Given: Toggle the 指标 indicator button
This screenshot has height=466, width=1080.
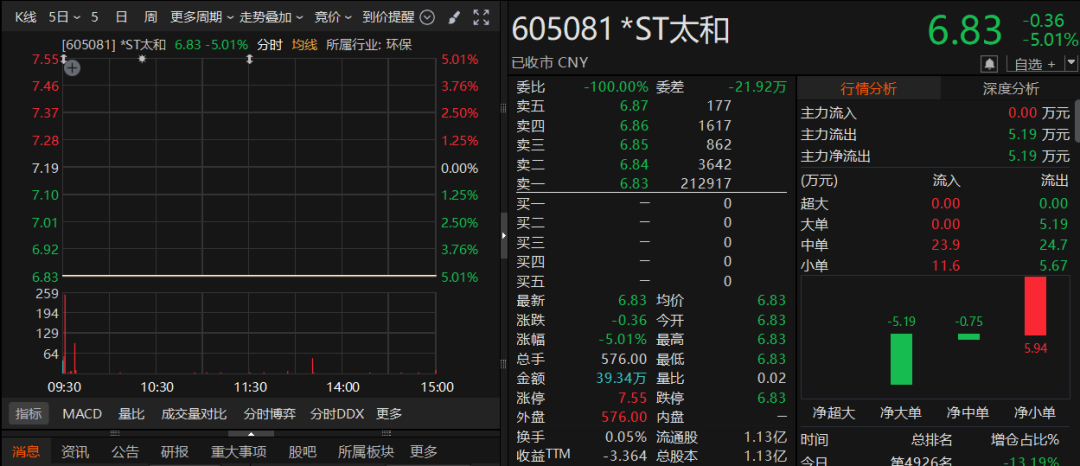Looking at the screenshot, I should [x=27, y=414].
